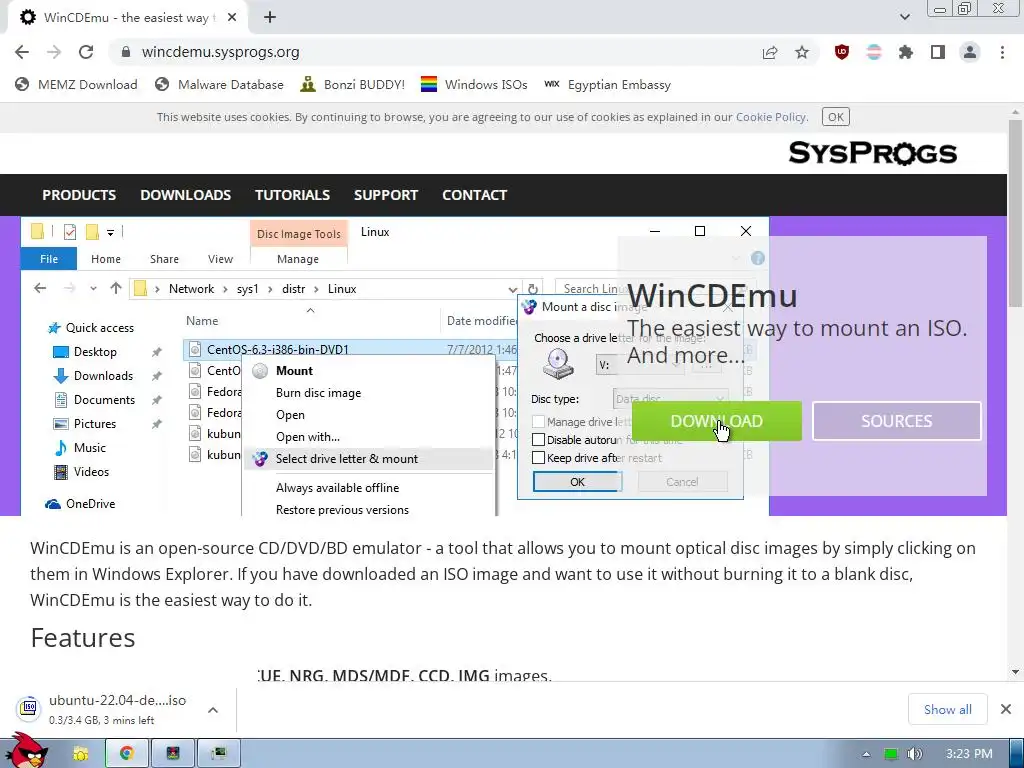Open the Windows ISOs bookmark
Screen dimensions: 1024x768
(474, 84)
